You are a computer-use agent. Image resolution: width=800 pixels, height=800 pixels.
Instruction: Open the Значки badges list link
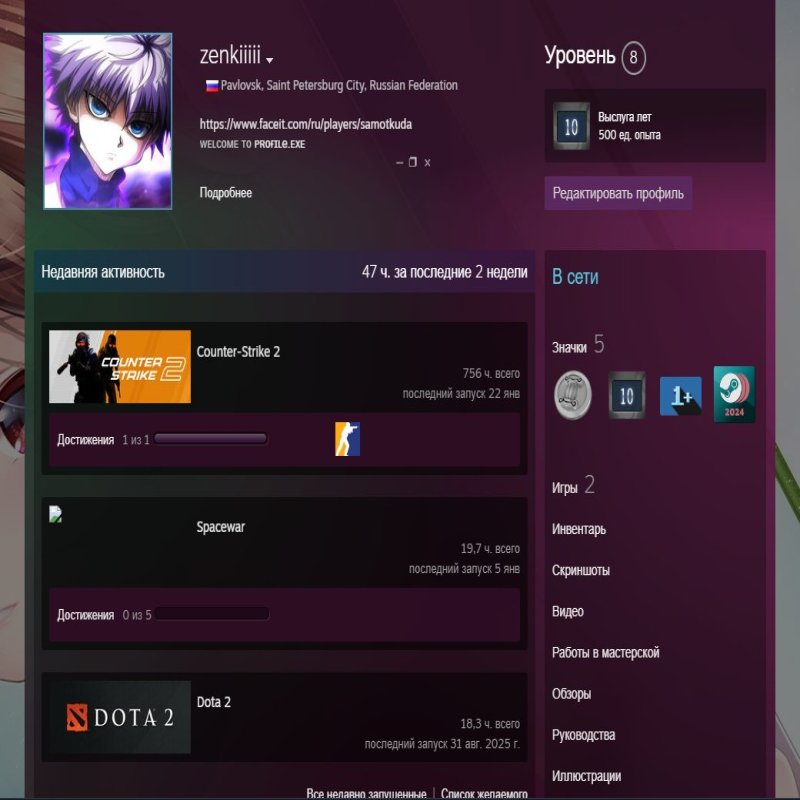[569, 347]
